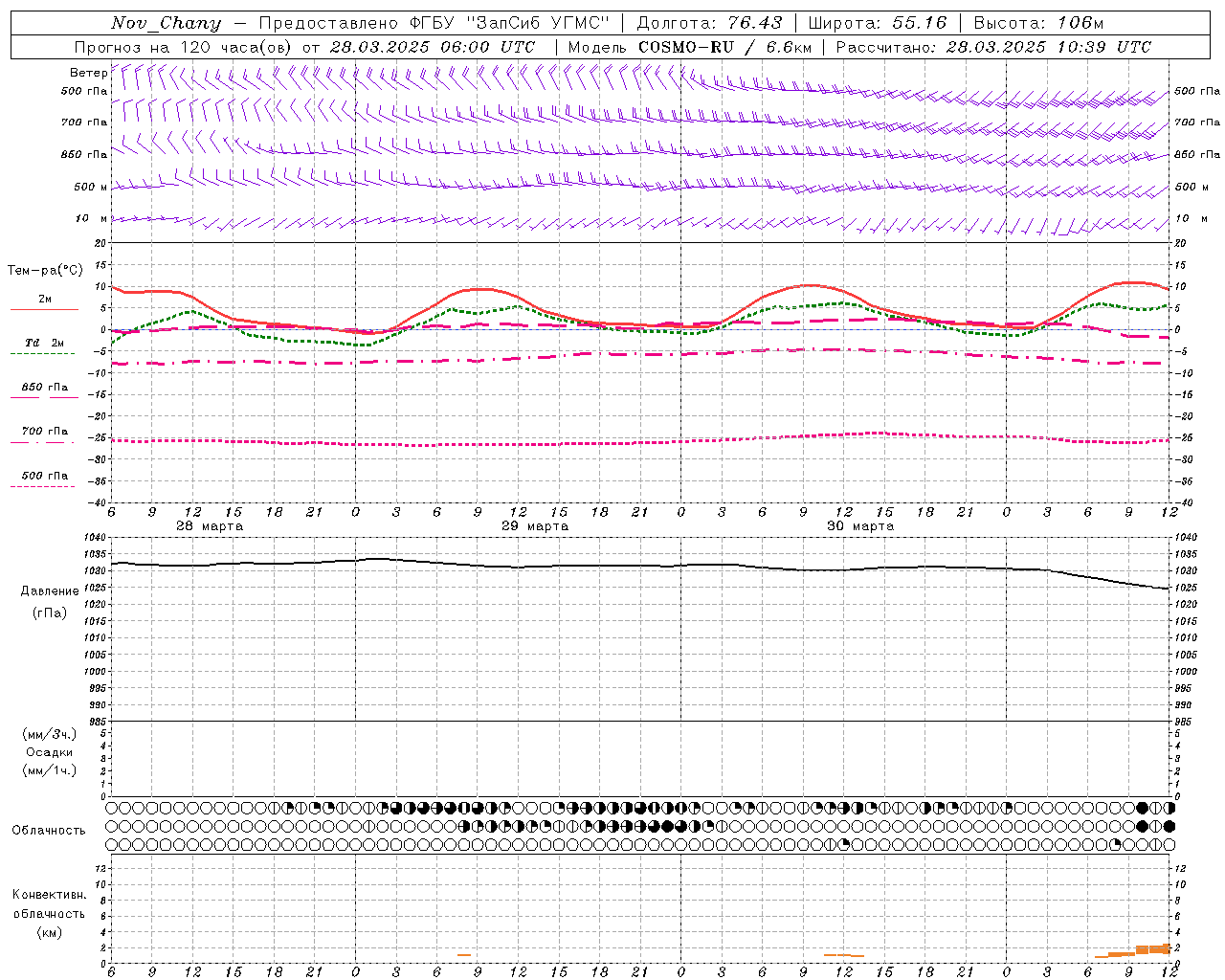
Task: Click the 'Ветер' wind panel label
Action: pyautogui.click(x=89, y=73)
